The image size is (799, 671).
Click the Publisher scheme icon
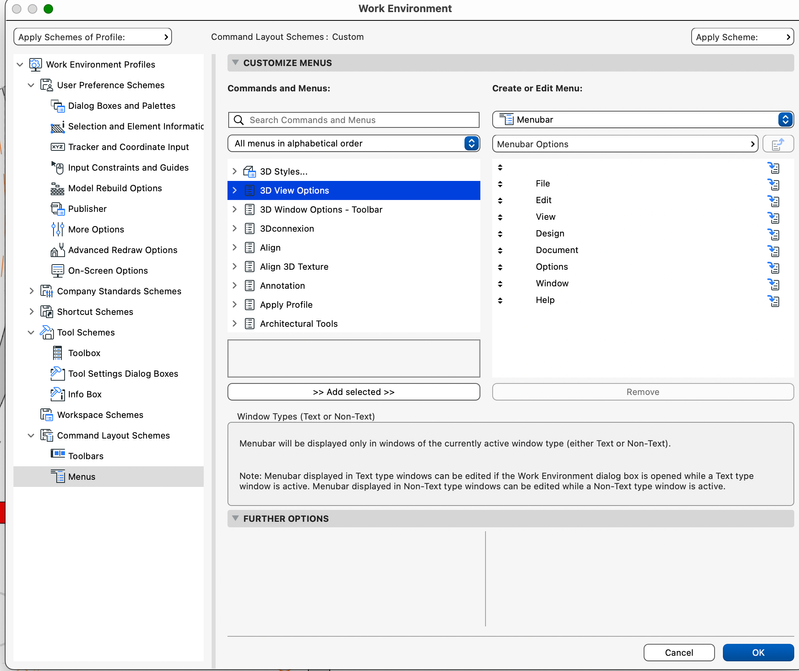point(58,209)
